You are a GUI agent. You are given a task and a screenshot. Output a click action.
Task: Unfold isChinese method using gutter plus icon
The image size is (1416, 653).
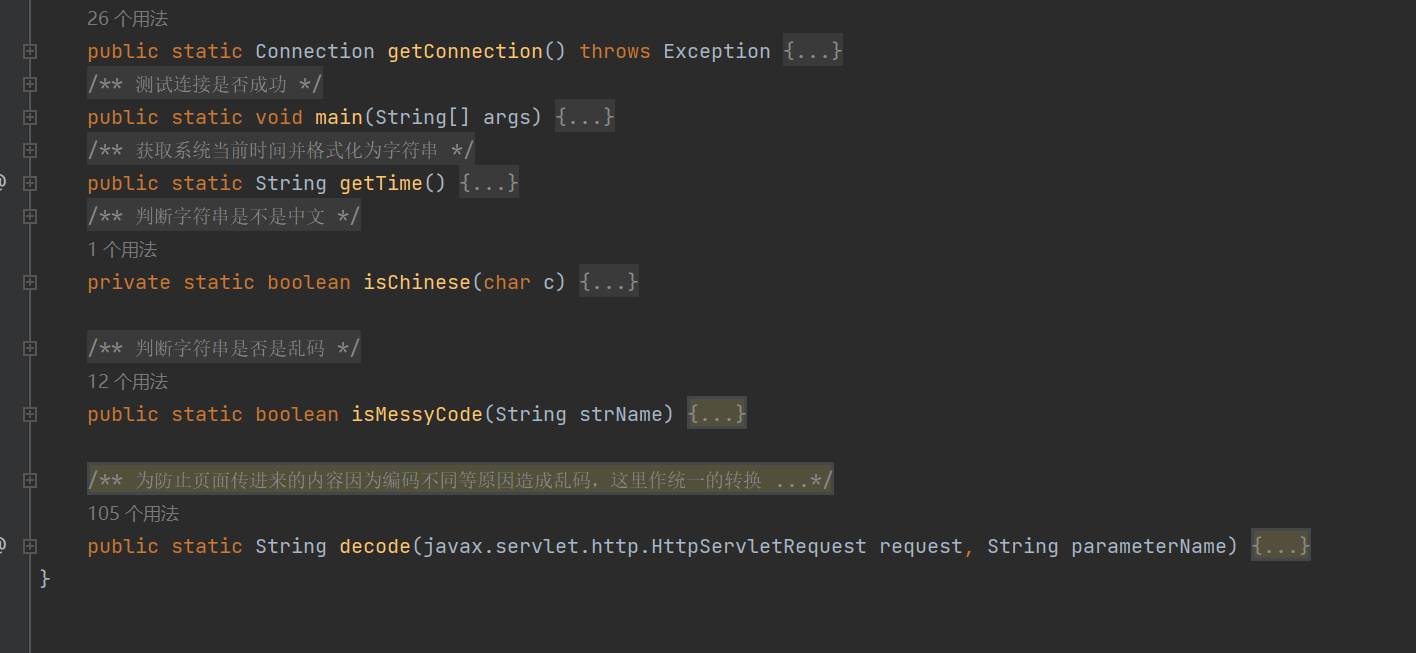[30, 282]
